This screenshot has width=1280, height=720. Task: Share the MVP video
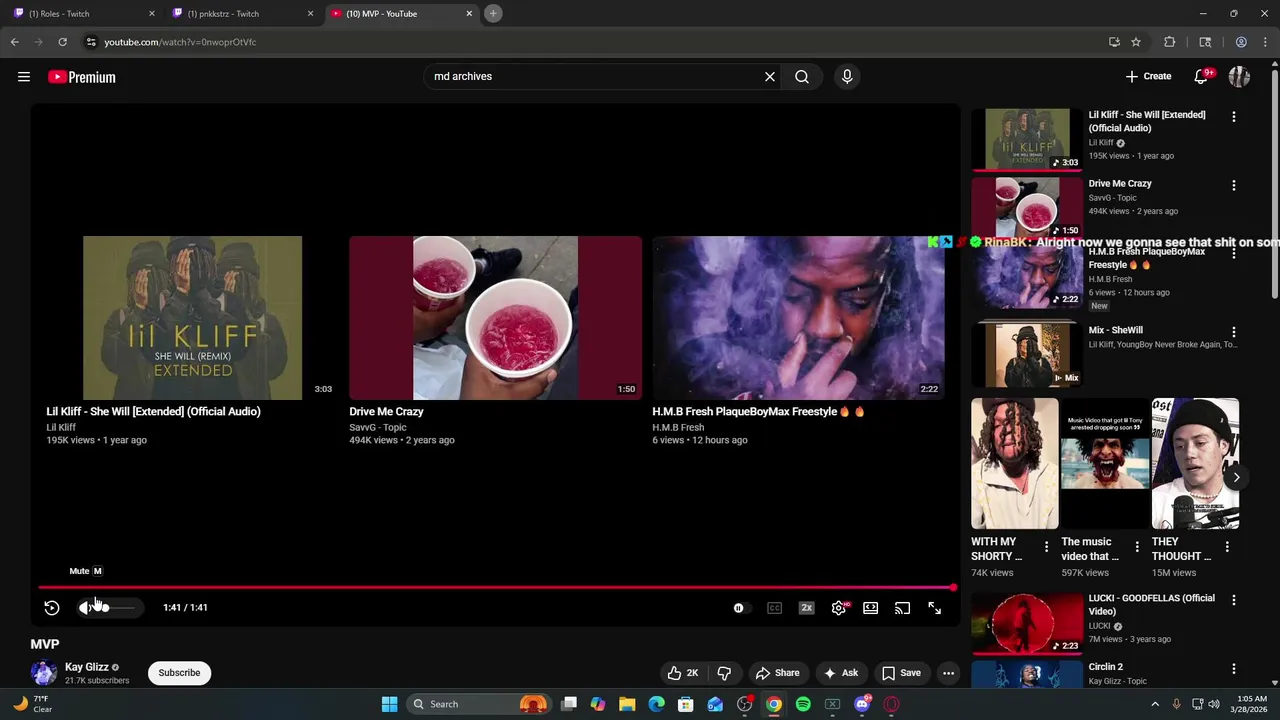778,673
